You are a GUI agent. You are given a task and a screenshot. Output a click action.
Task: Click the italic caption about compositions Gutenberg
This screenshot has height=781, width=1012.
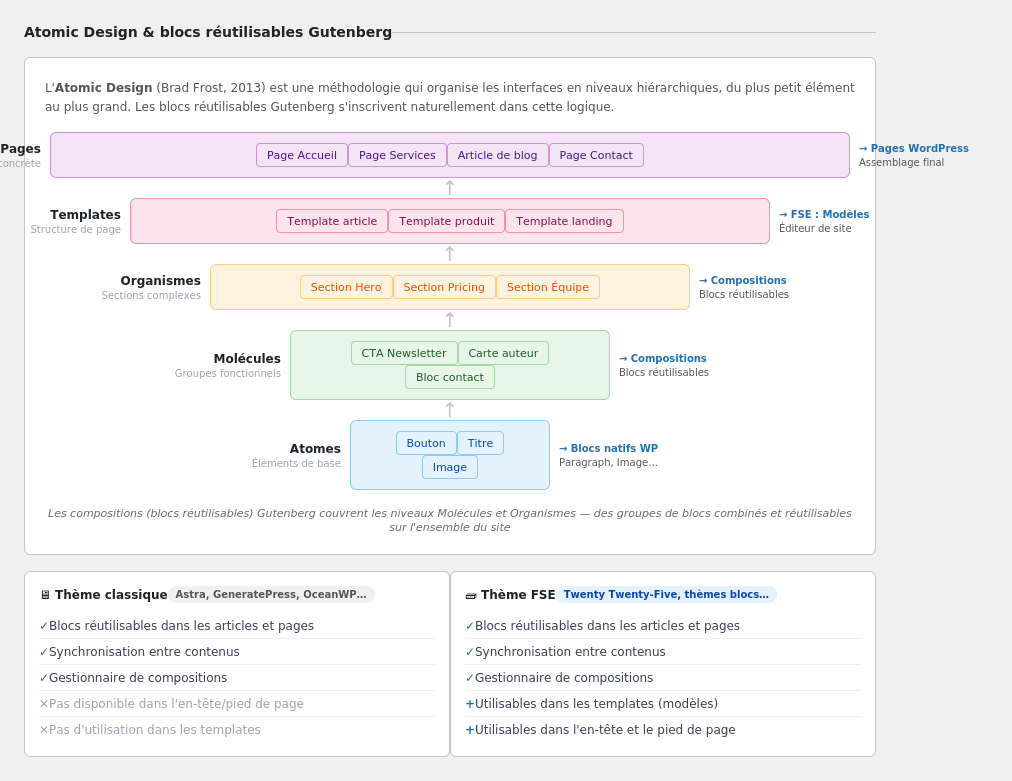(450, 520)
